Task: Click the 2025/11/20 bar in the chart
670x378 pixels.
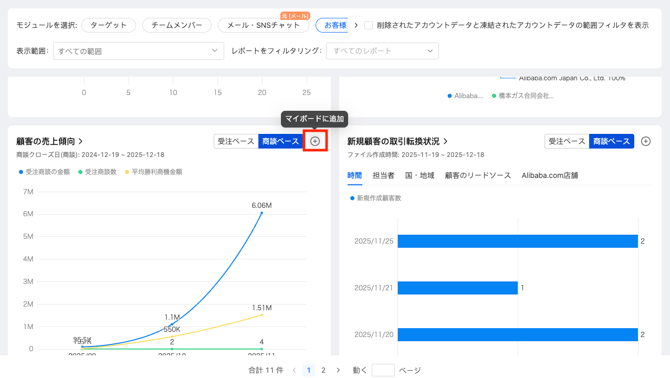Action: (517, 334)
